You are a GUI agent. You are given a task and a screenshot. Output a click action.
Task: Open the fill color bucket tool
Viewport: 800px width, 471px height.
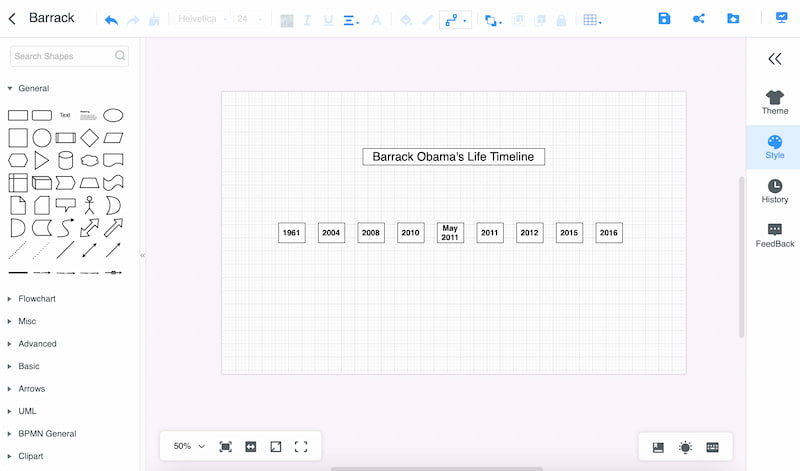point(405,19)
